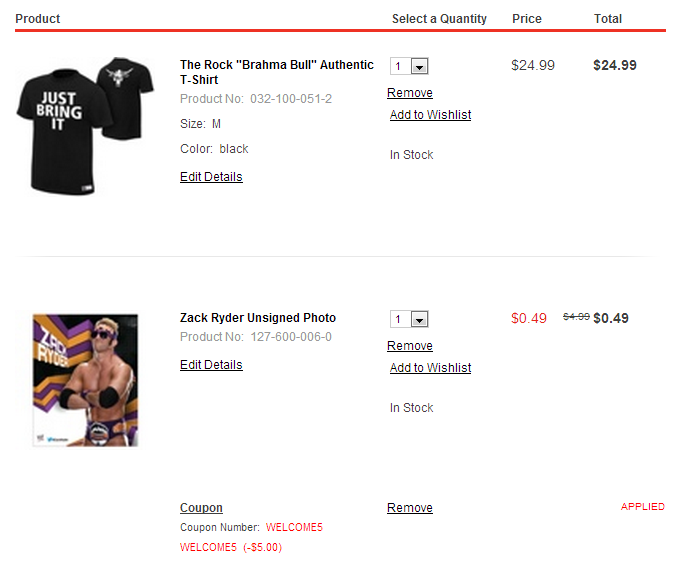Viewport: 685px width, 575px height.
Task: Click the black Just Bring It shirt thumbnail
Action: click(84, 124)
